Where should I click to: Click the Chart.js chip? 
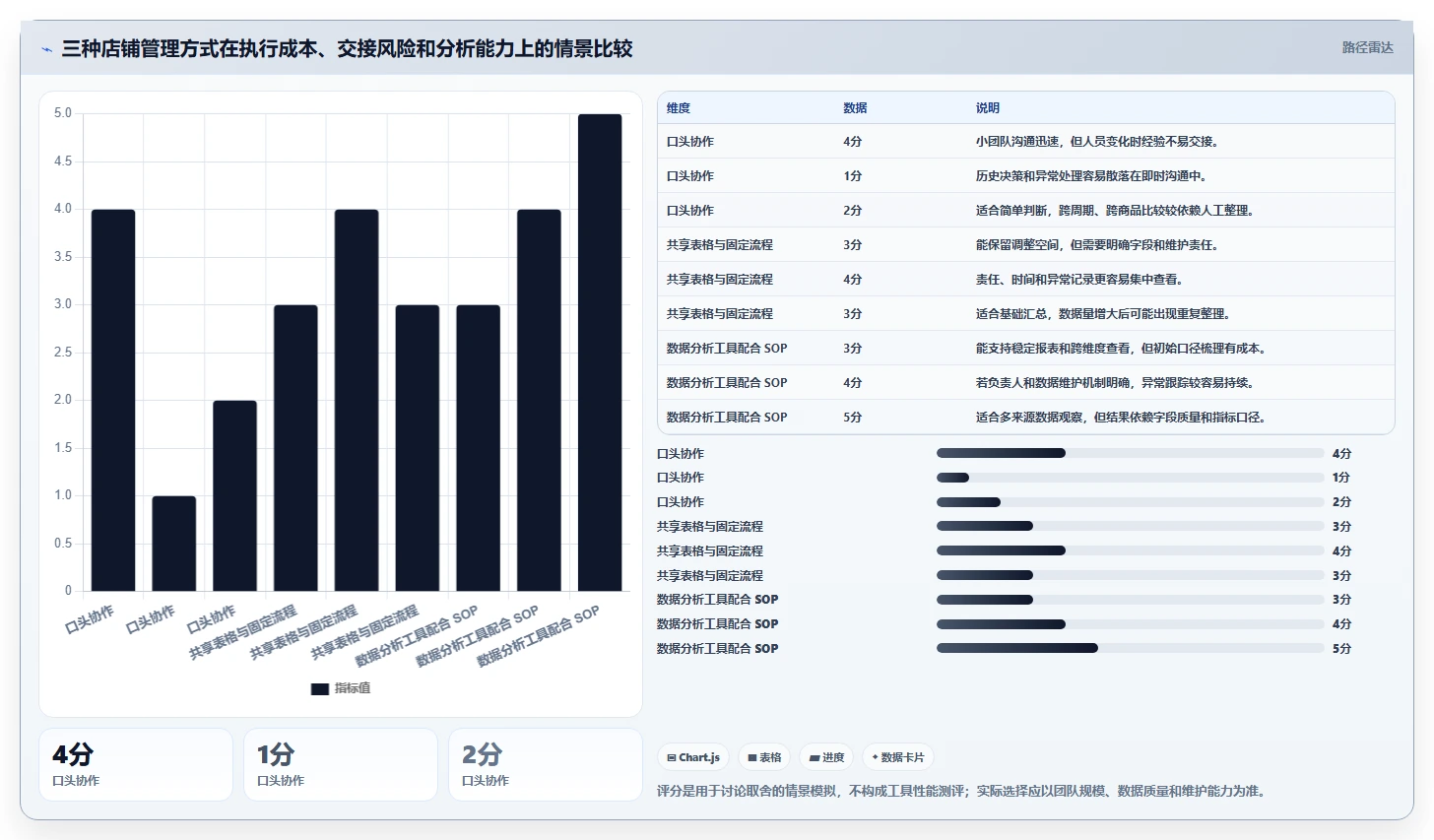point(693,757)
